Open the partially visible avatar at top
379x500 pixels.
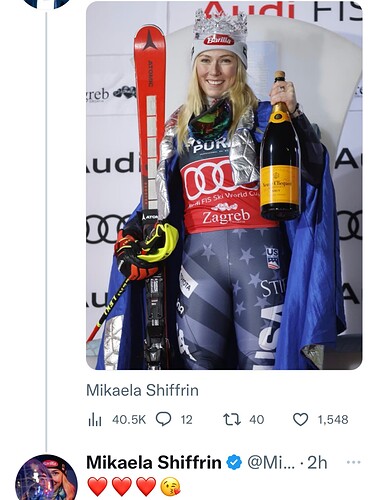(x=46, y=4)
